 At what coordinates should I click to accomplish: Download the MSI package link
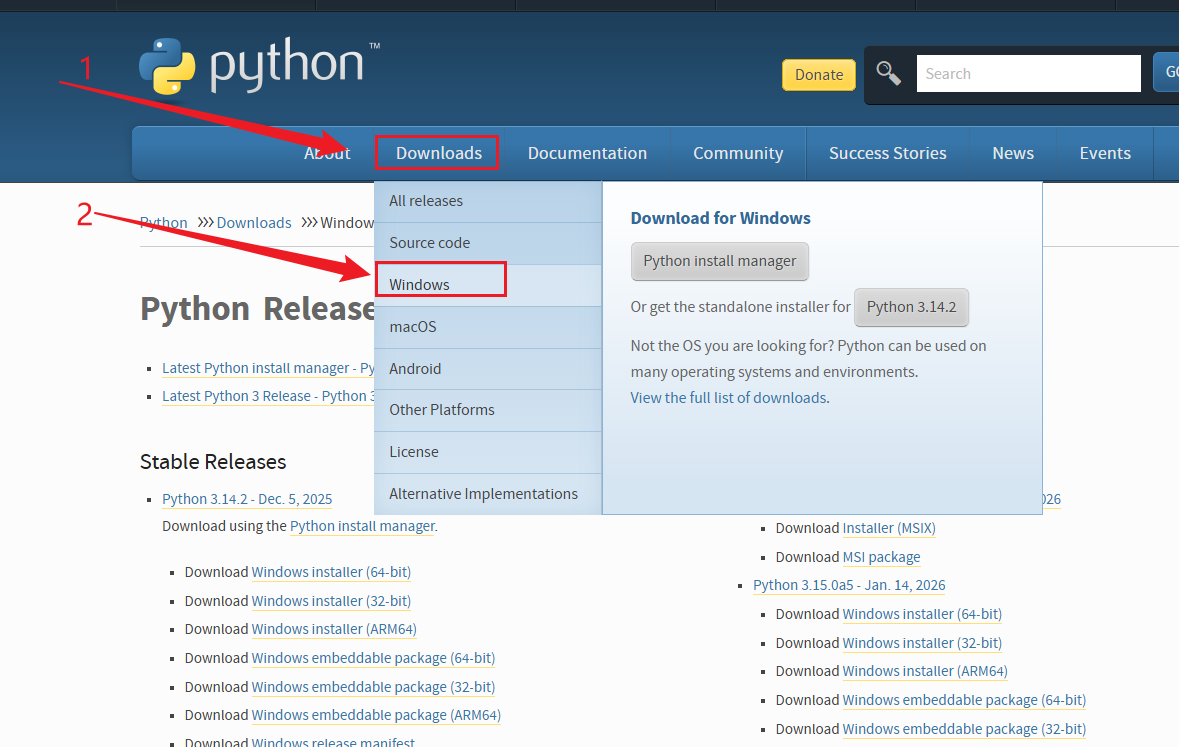point(881,557)
